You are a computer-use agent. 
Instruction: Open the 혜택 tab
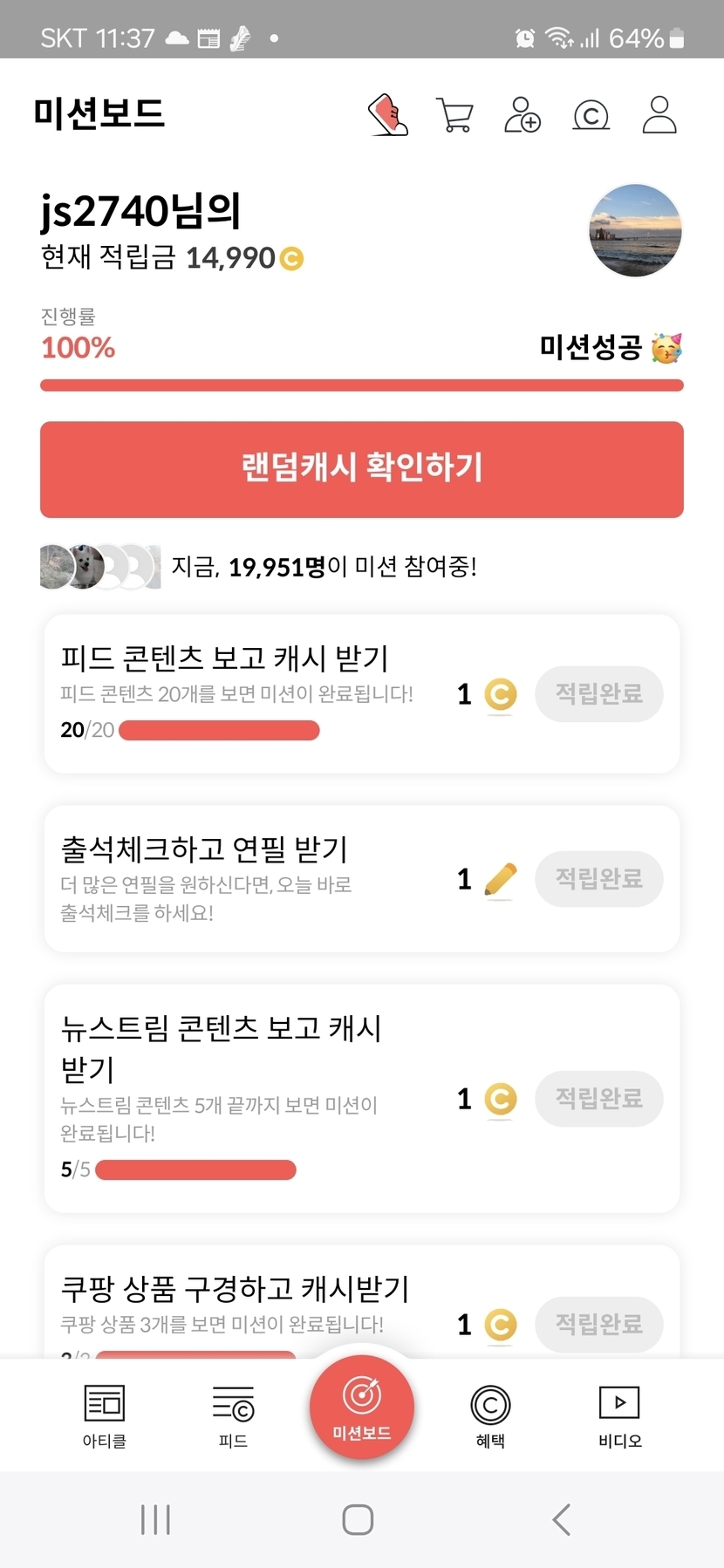pos(490,1415)
